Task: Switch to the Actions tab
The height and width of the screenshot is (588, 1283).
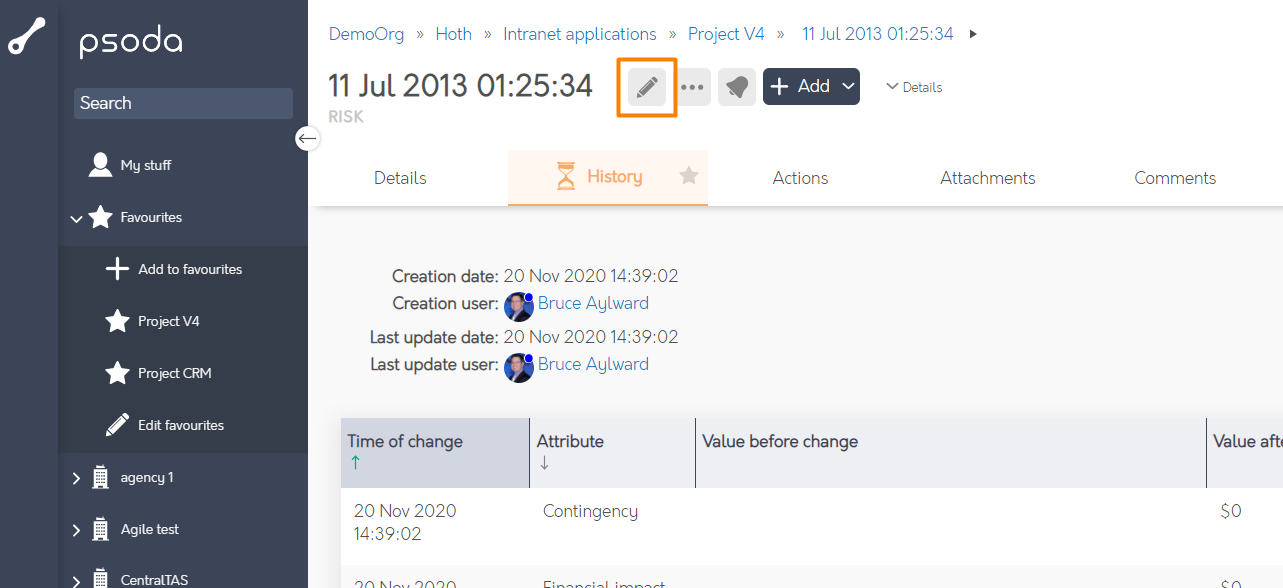Action: pyautogui.click(x=800, y=178)
